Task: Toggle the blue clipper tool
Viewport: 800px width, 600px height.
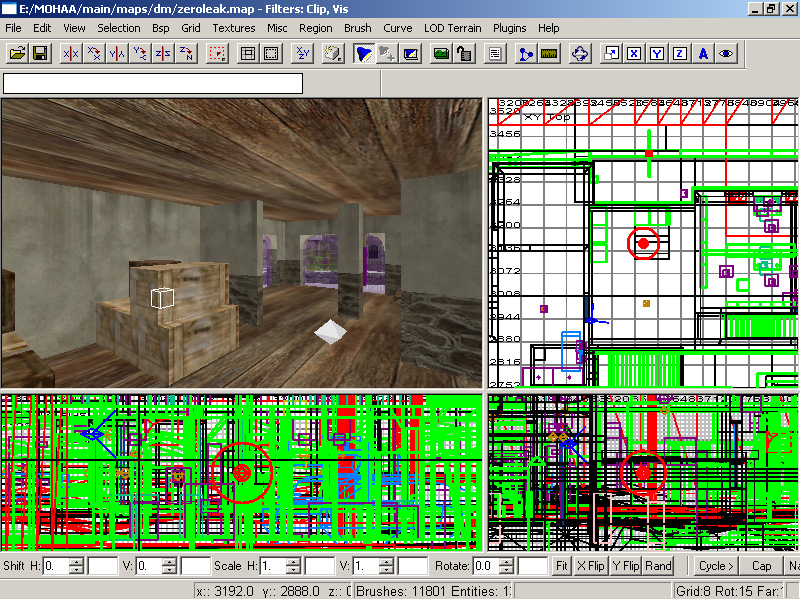Action: 364,53
